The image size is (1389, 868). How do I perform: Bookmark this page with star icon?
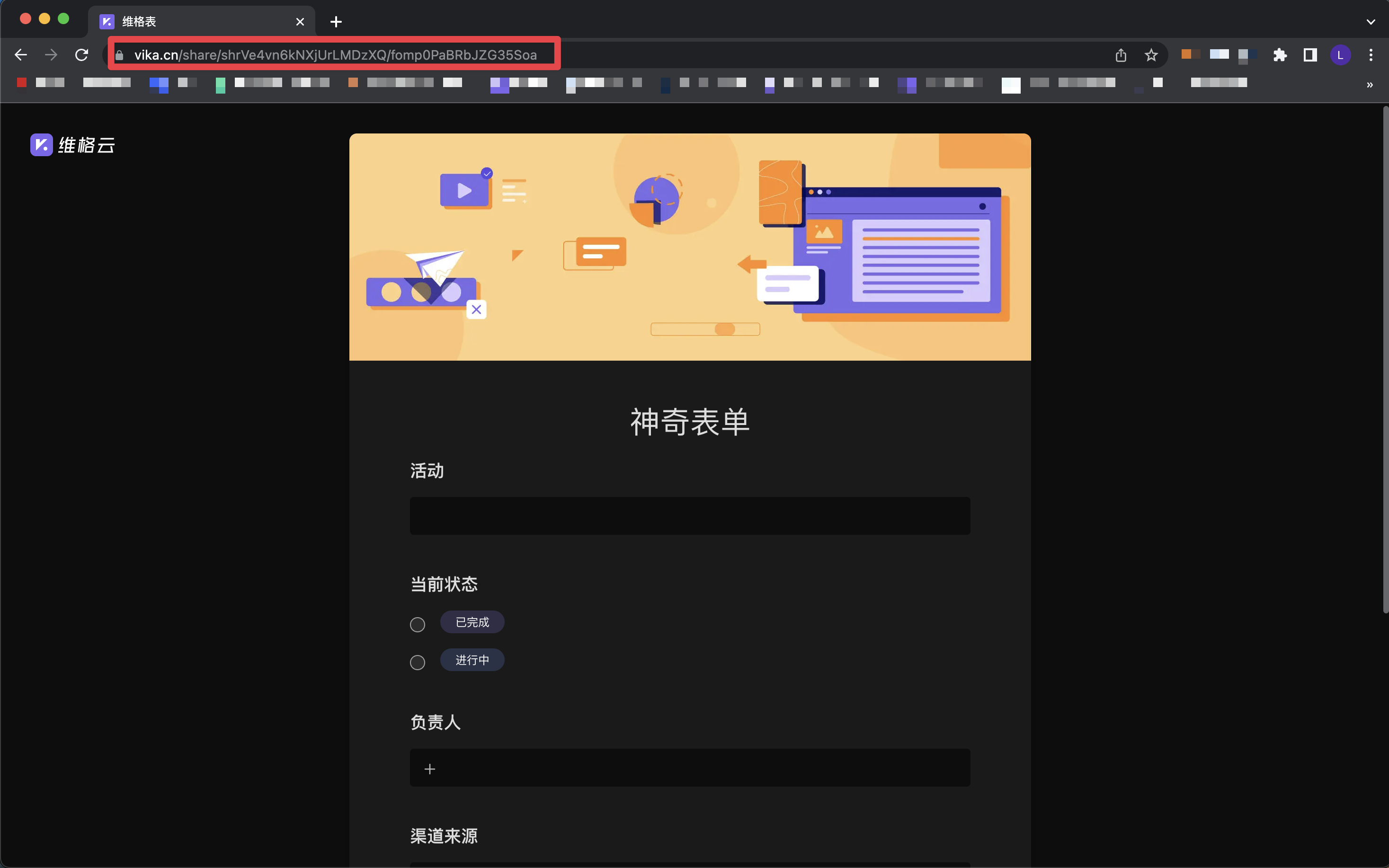[x=1151, y=55]
